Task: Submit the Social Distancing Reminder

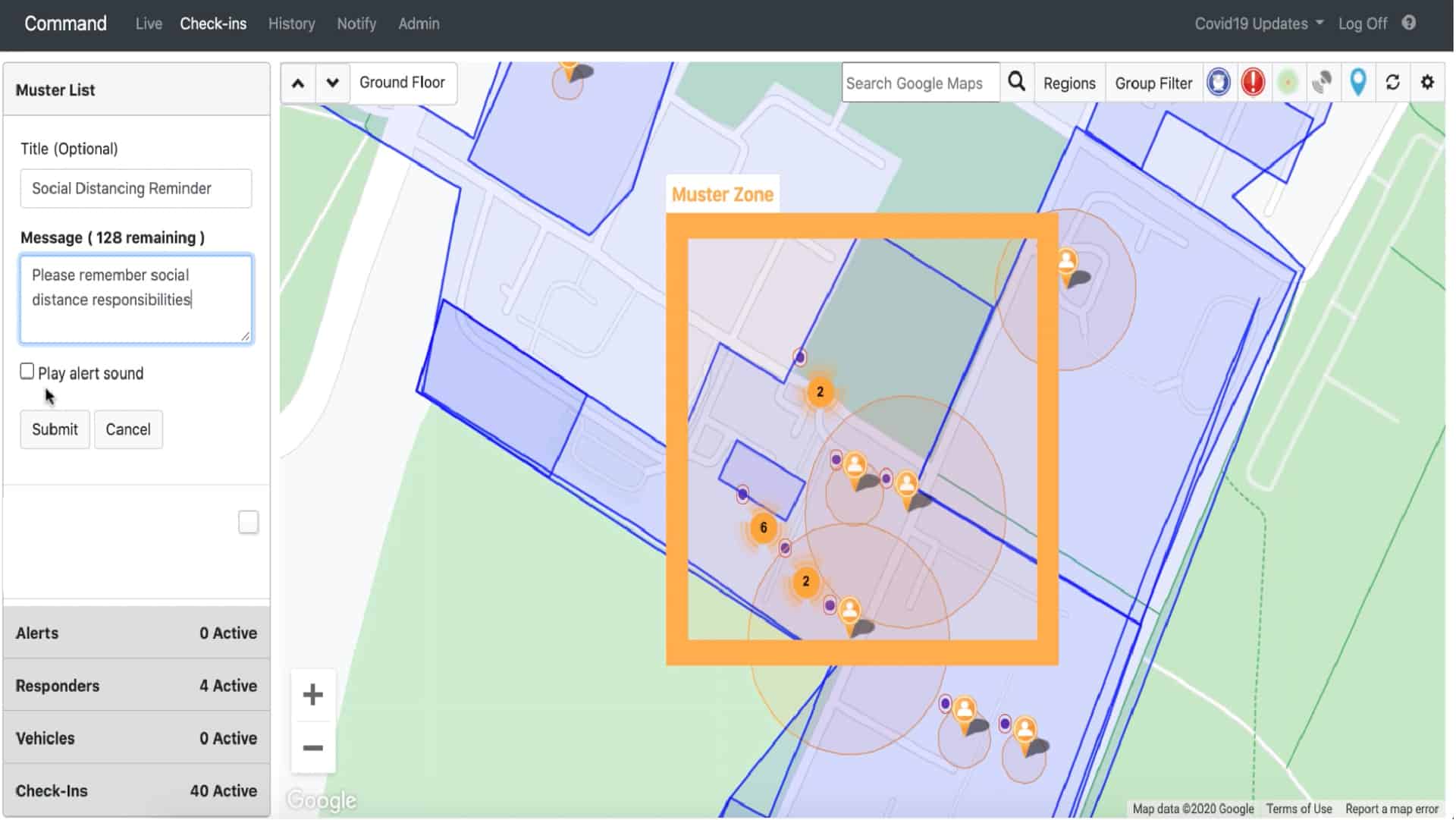Action: tap(54, 429)
